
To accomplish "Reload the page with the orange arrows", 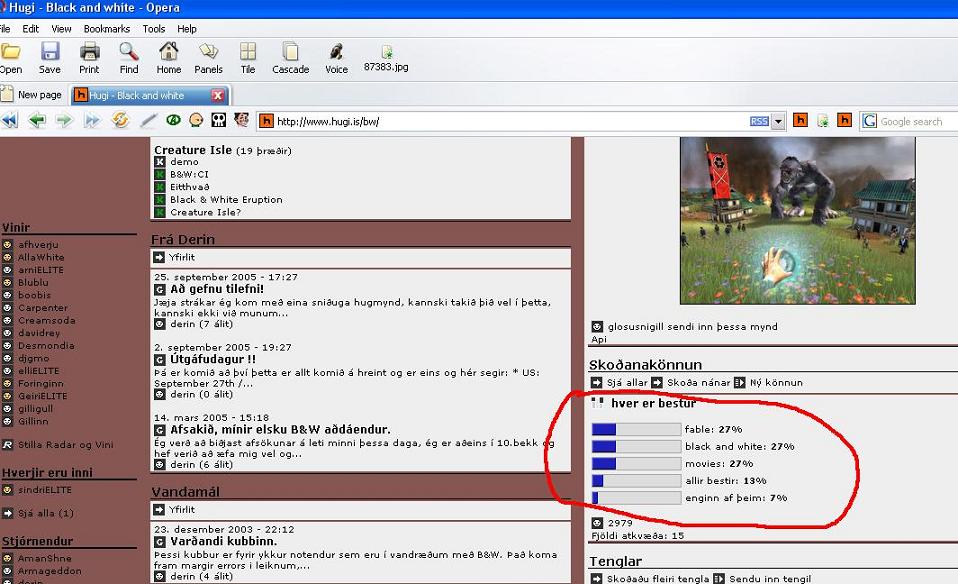I will pyautogui.click(x=120, y=120).
